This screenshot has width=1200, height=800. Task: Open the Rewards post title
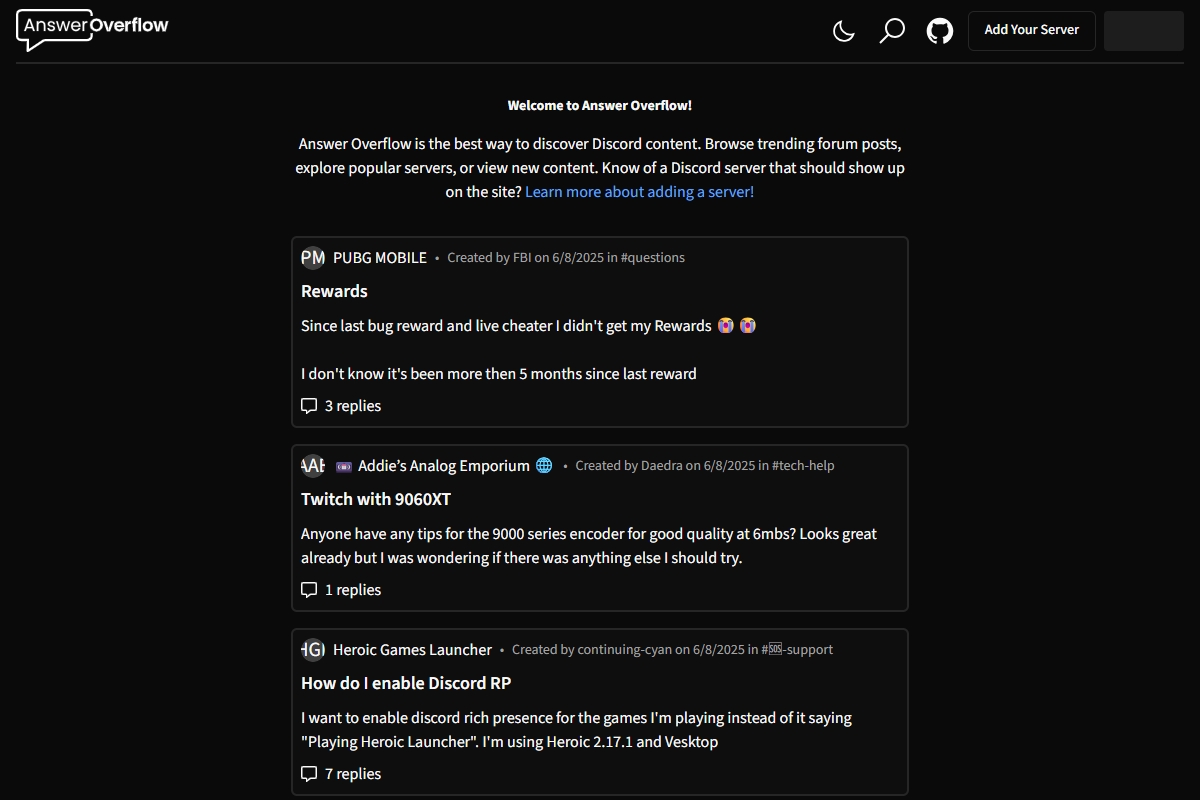(x=334, y=291)
